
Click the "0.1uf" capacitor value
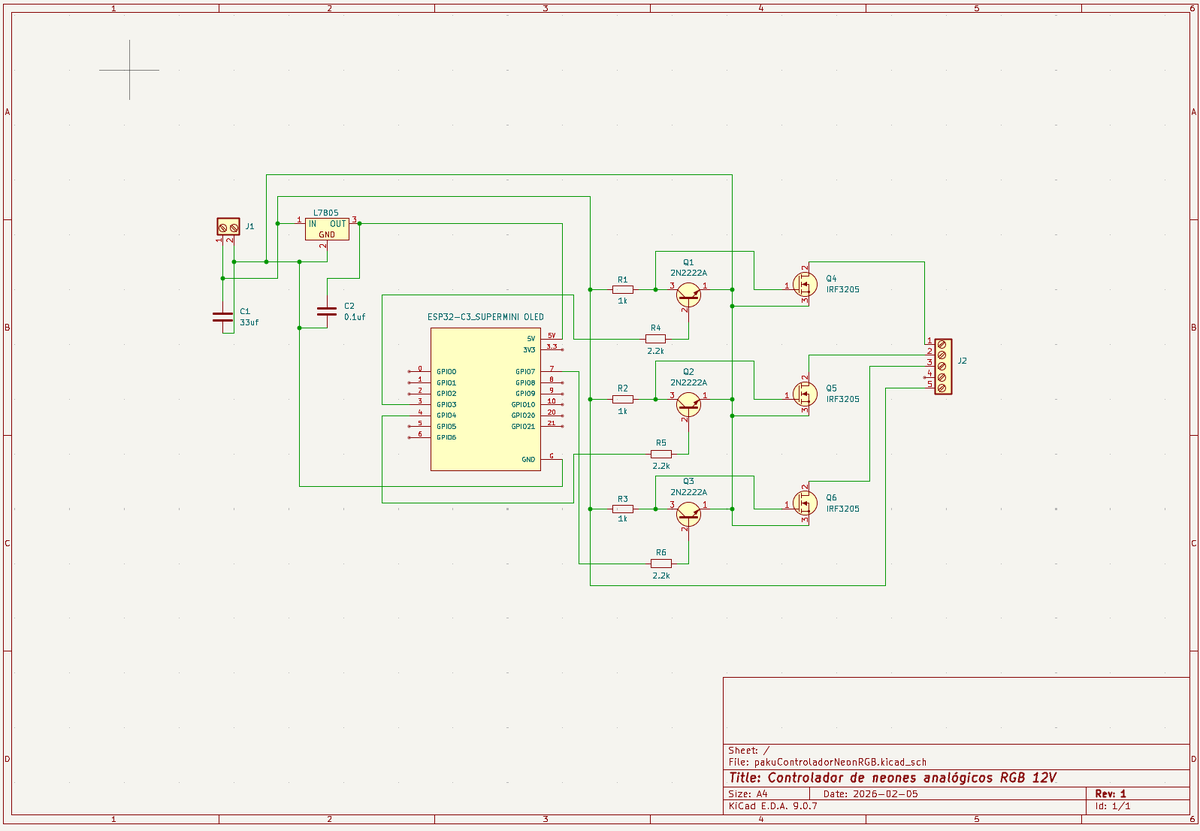pos(355,316)
